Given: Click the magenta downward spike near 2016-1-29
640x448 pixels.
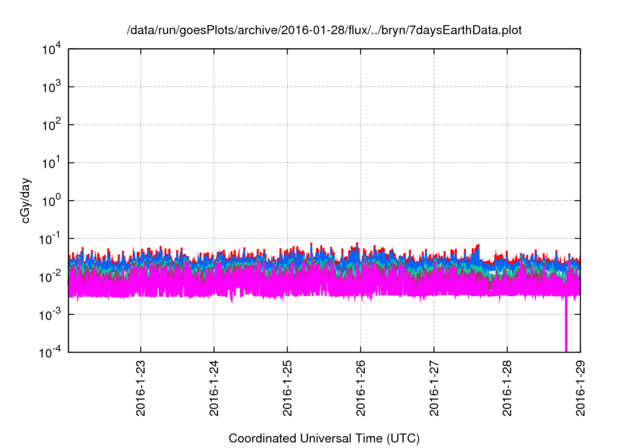Looking at the screenshot, I should click(x=566, y=324).
